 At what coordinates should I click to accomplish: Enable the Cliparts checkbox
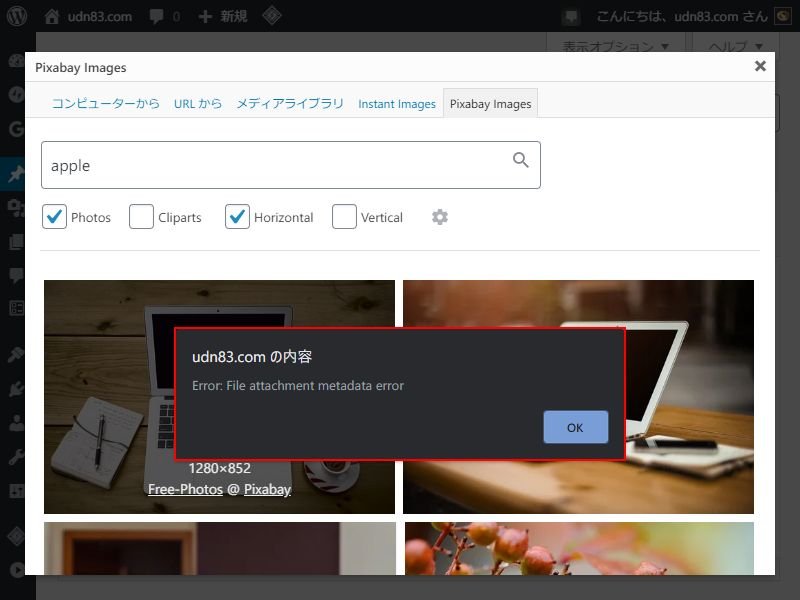[x=141, y=217]
